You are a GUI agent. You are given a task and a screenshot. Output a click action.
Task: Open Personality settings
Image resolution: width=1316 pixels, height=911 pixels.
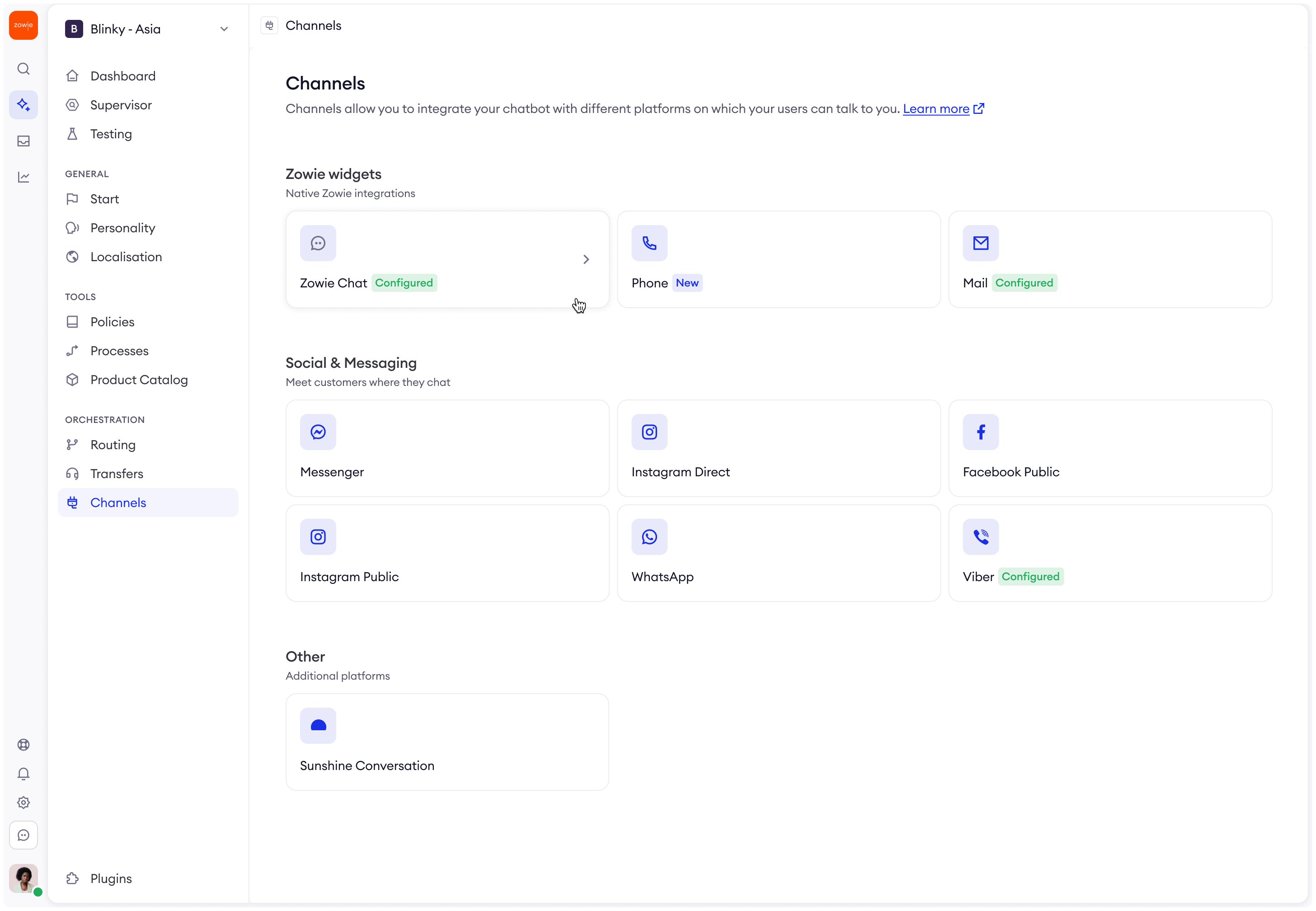tap(148, 228)
